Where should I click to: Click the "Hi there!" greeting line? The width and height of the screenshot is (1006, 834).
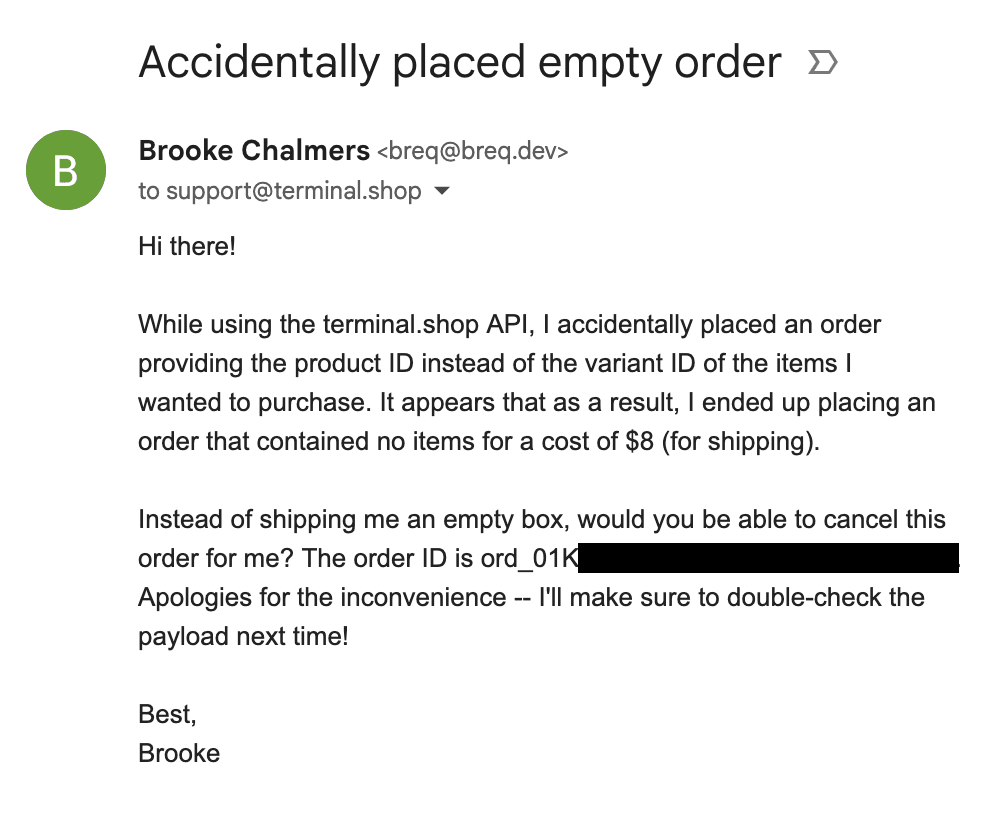[187, 245]
